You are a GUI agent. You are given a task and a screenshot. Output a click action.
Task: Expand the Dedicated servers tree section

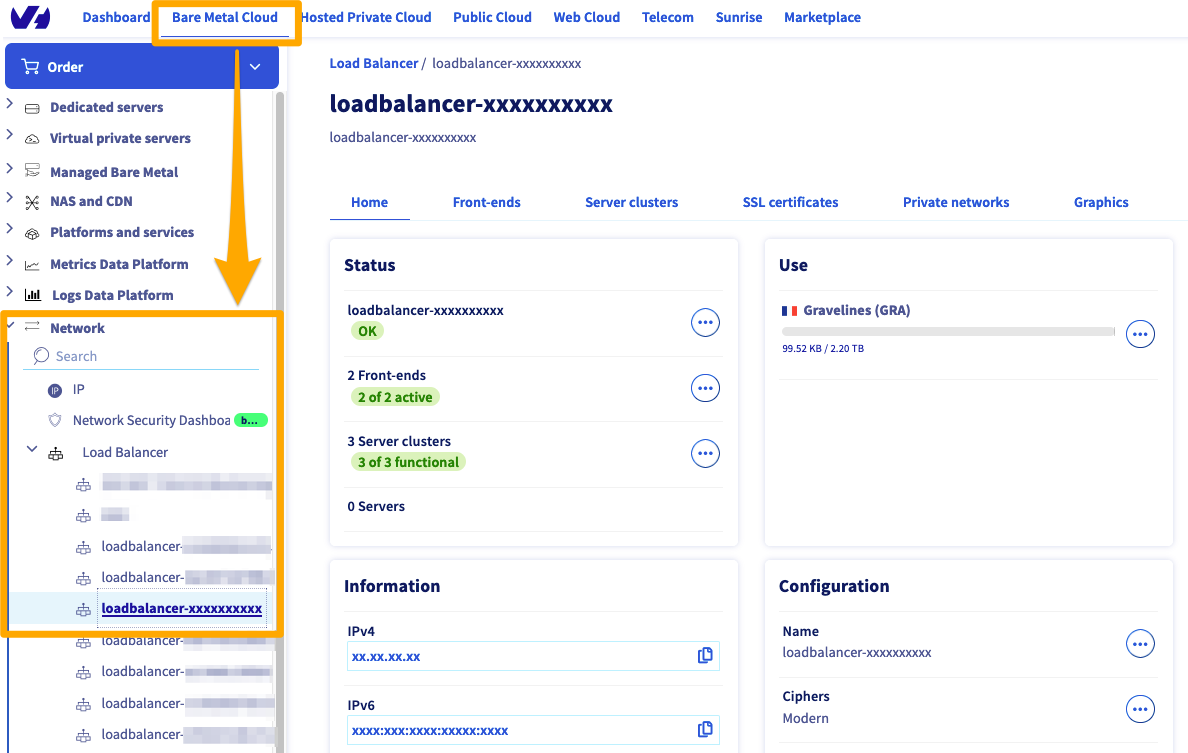(x=10, y=105)
